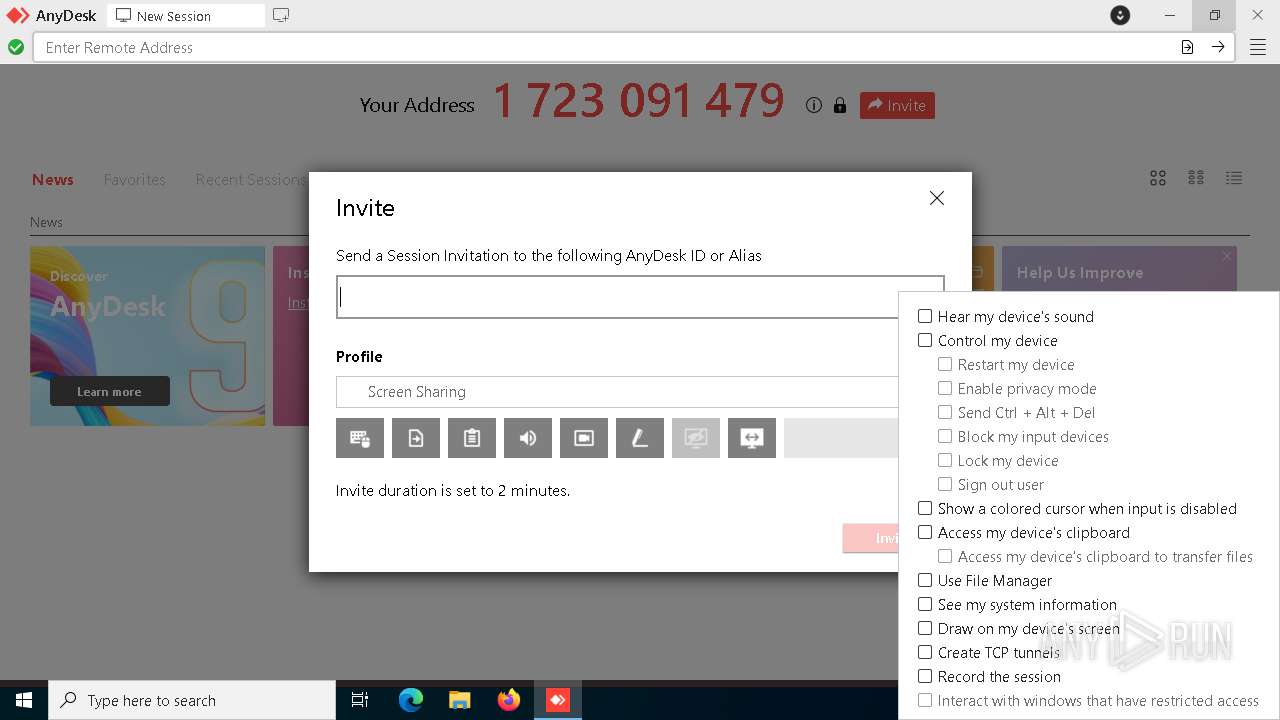Check Use File Manager

[x=925, y=580]
